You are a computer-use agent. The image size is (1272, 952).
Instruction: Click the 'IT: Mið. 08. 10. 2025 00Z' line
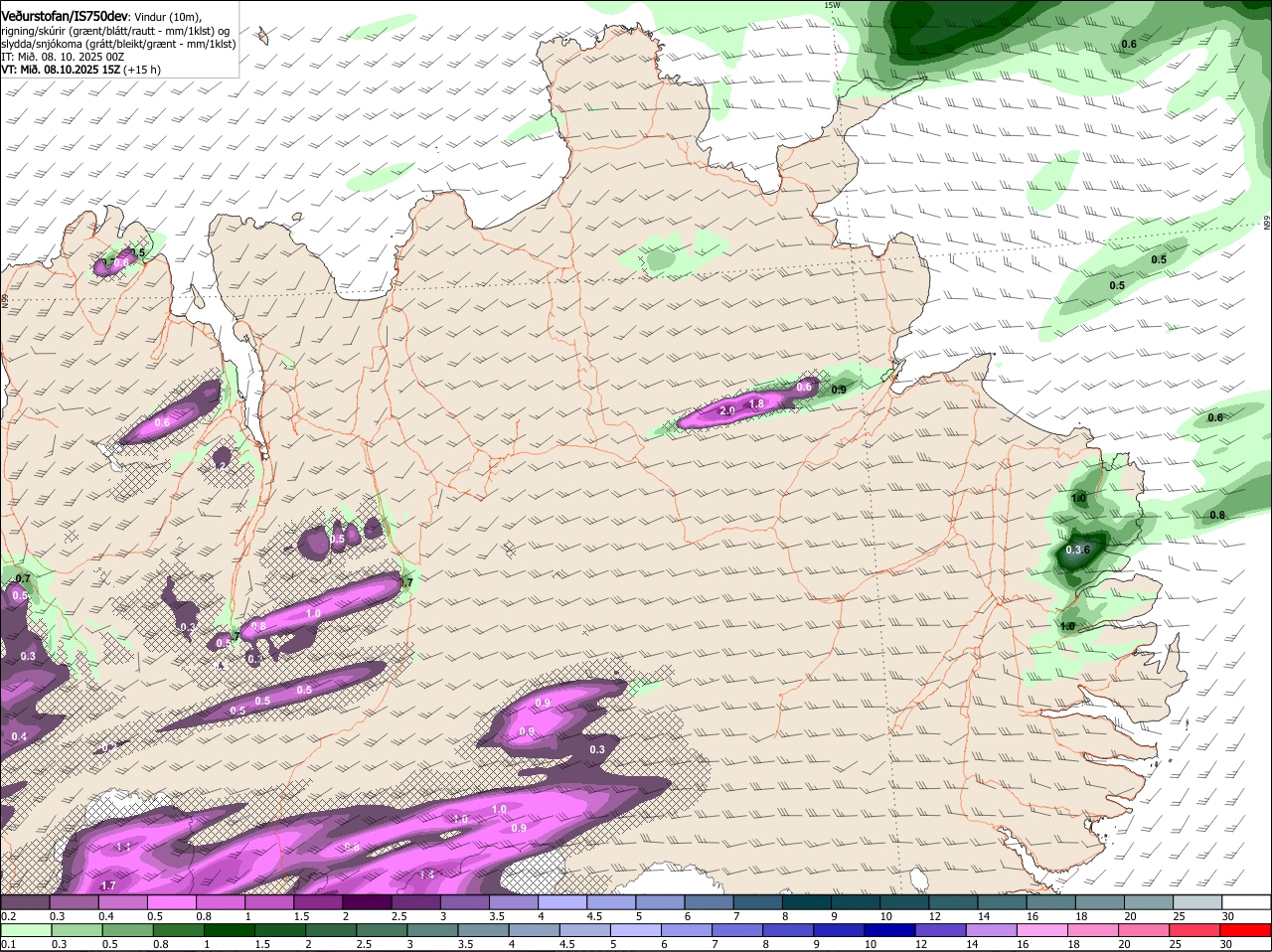pyautogui.click(x=63, y=57)
